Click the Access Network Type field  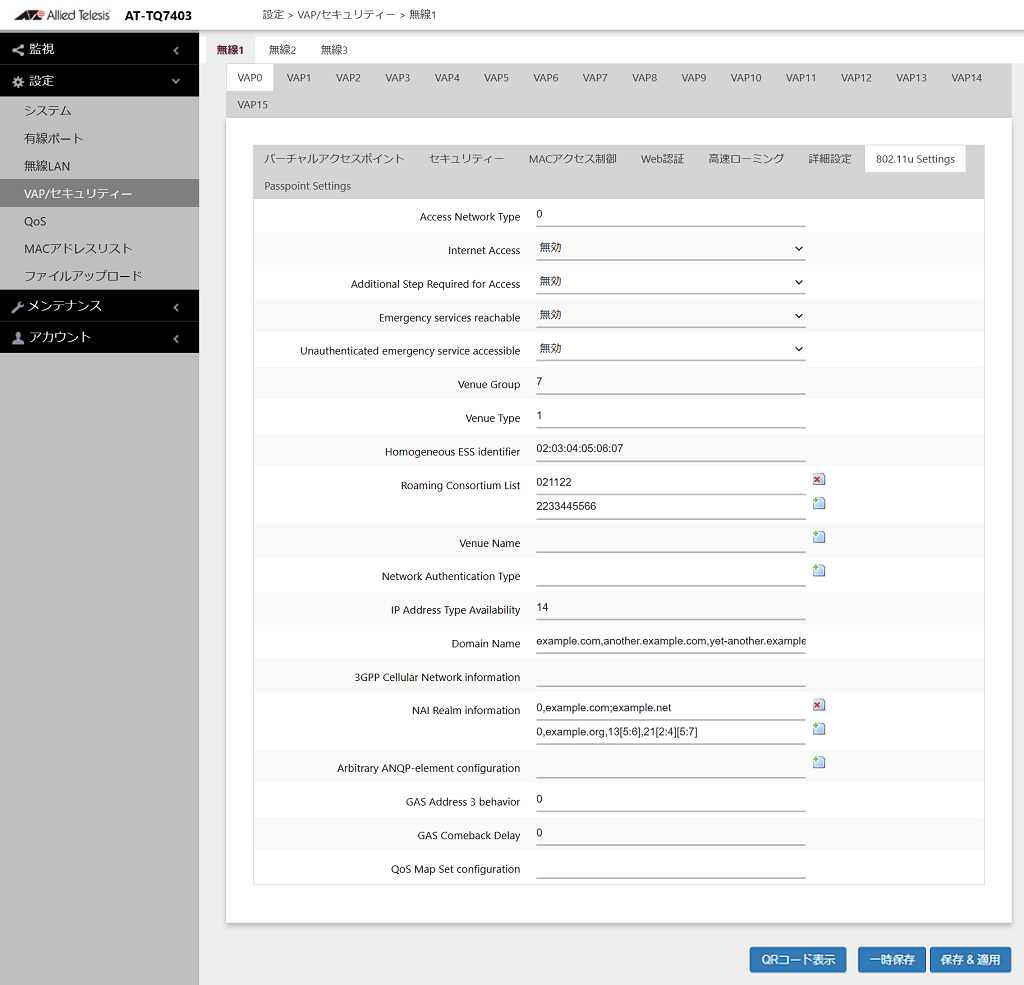(x=671, y=215)
